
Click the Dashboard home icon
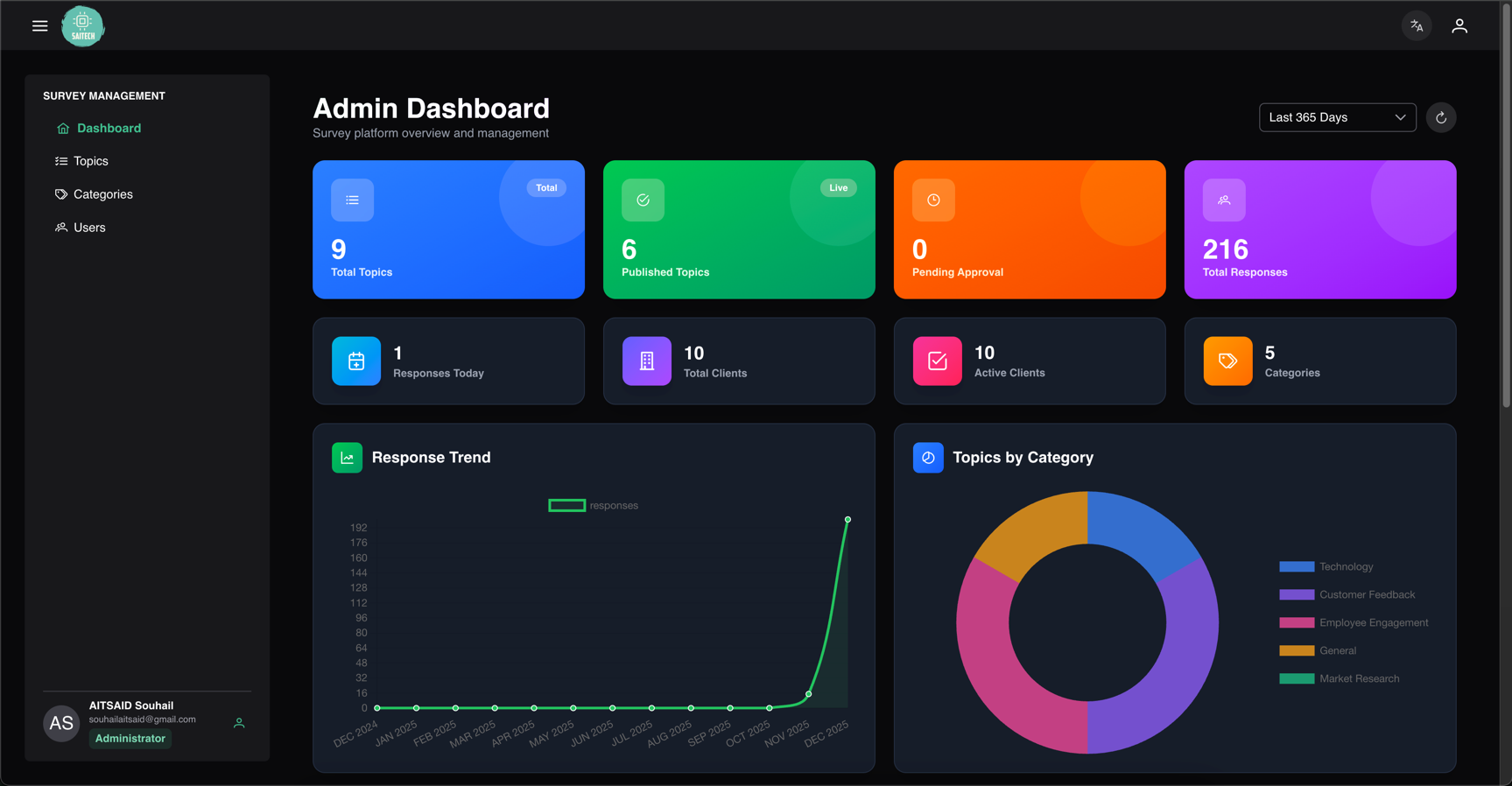(63, 129)
